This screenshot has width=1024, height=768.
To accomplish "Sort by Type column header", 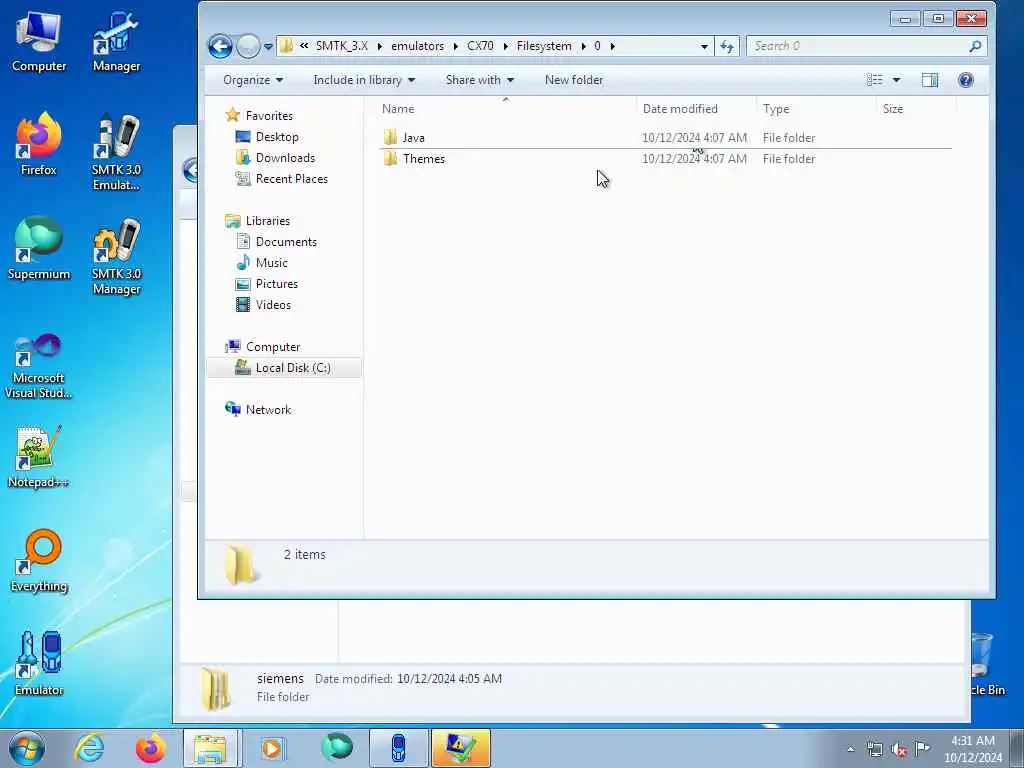I will [816, 108].
